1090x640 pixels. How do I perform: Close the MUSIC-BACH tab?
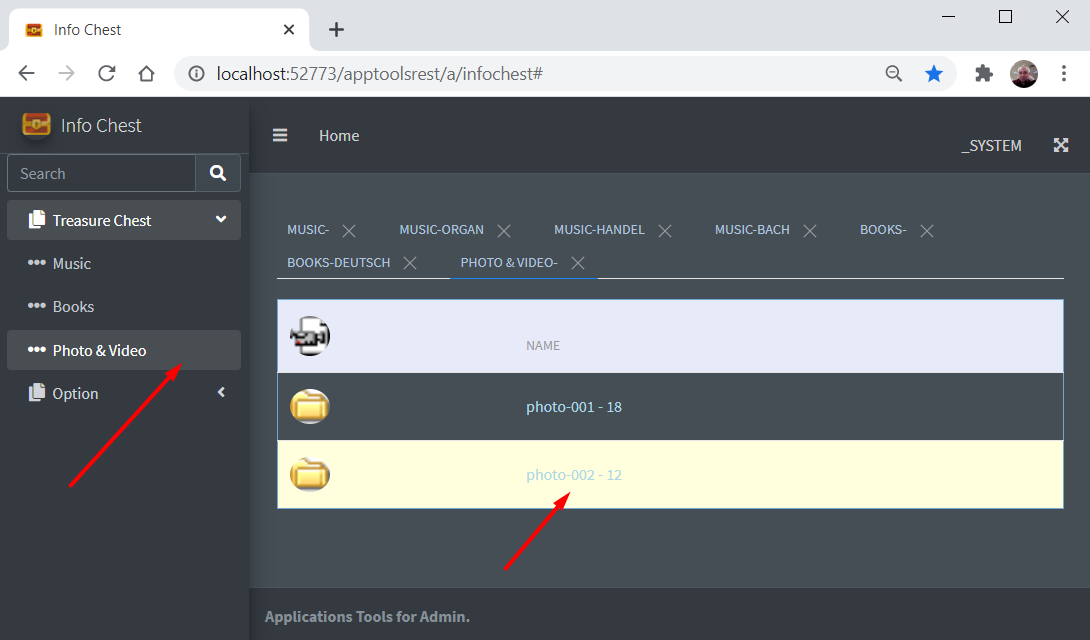[810, 231]
